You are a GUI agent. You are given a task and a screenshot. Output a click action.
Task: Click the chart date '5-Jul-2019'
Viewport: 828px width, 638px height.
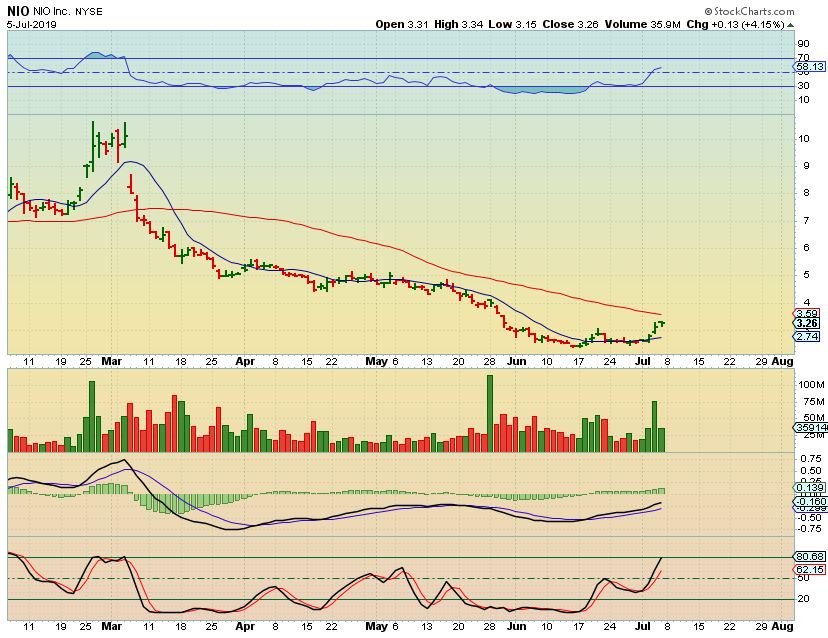click(x=32, y=24)
